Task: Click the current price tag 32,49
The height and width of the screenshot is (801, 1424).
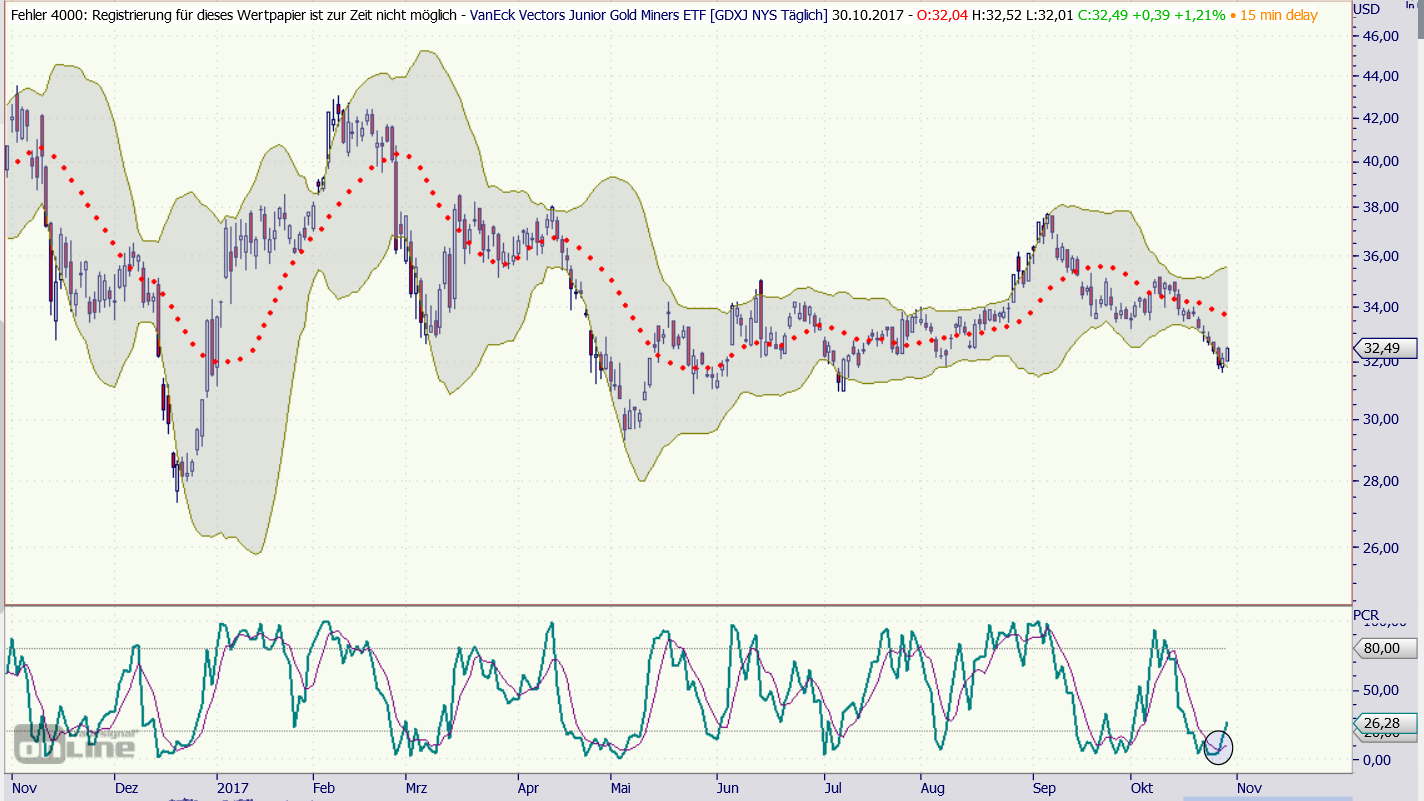Action: [x=1387, y=348]
